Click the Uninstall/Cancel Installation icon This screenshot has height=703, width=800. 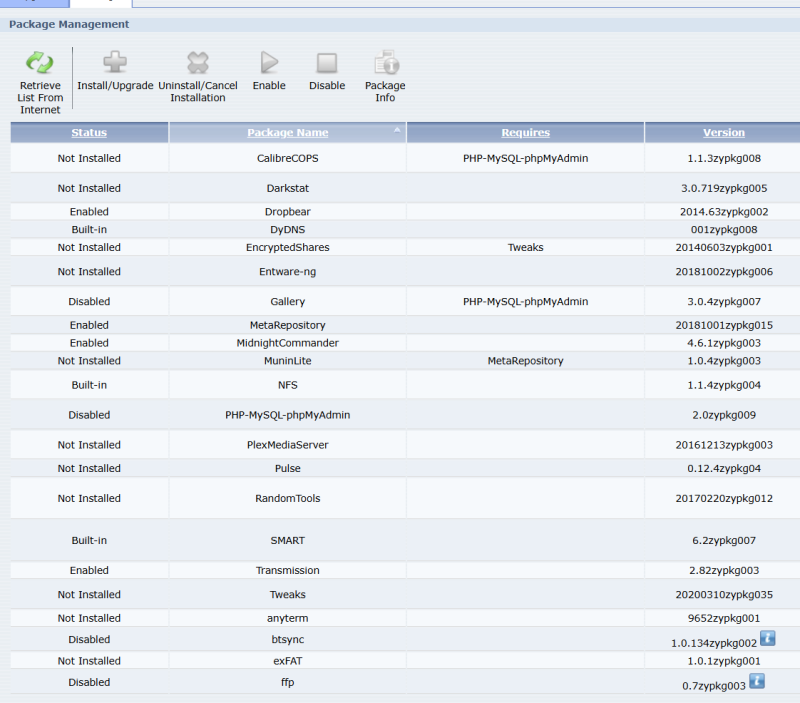click(197, 63)
